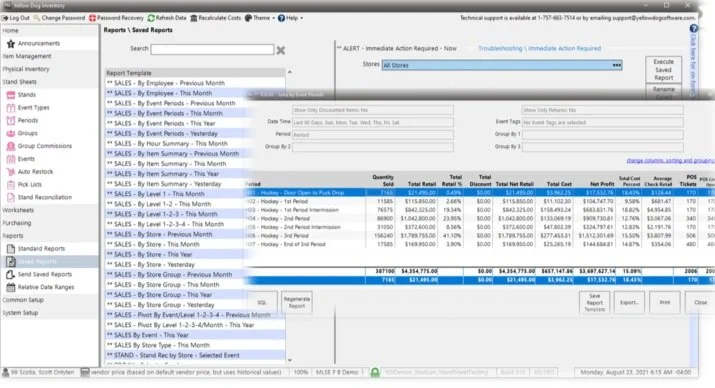Click the Execute Saved Report button
The image size is (715, 388).
[x=663, y=69]
